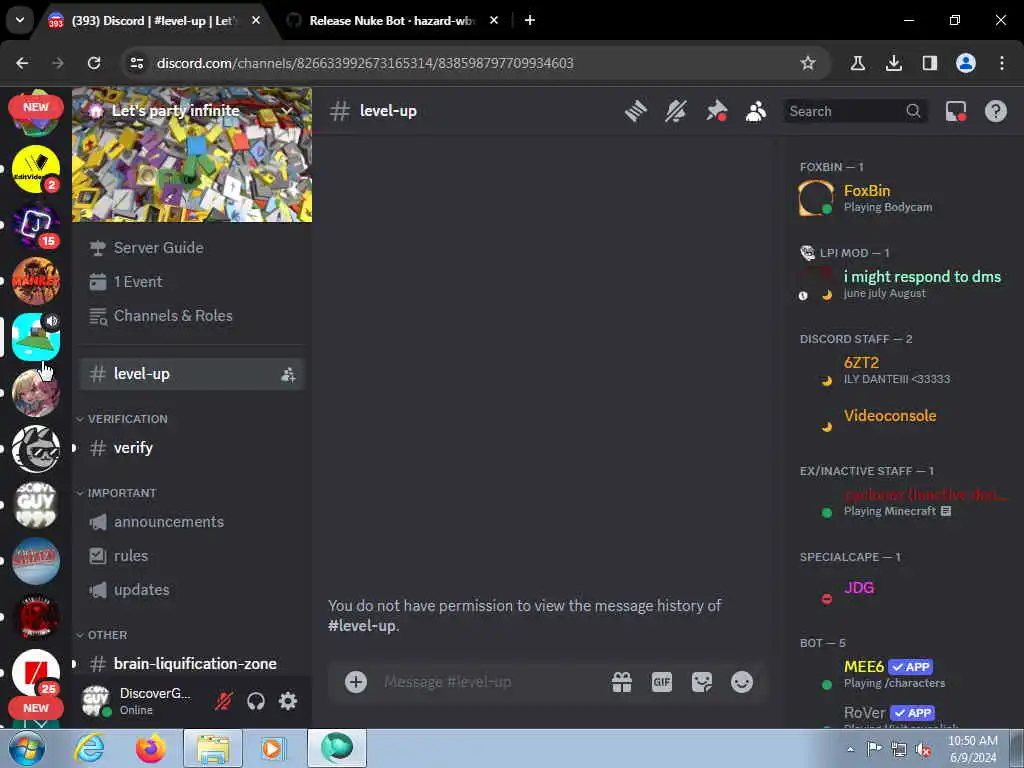Screen dimensions: 1024x768
Task: Switch to the Discord #level-up tab
Action: pos(153,20)
